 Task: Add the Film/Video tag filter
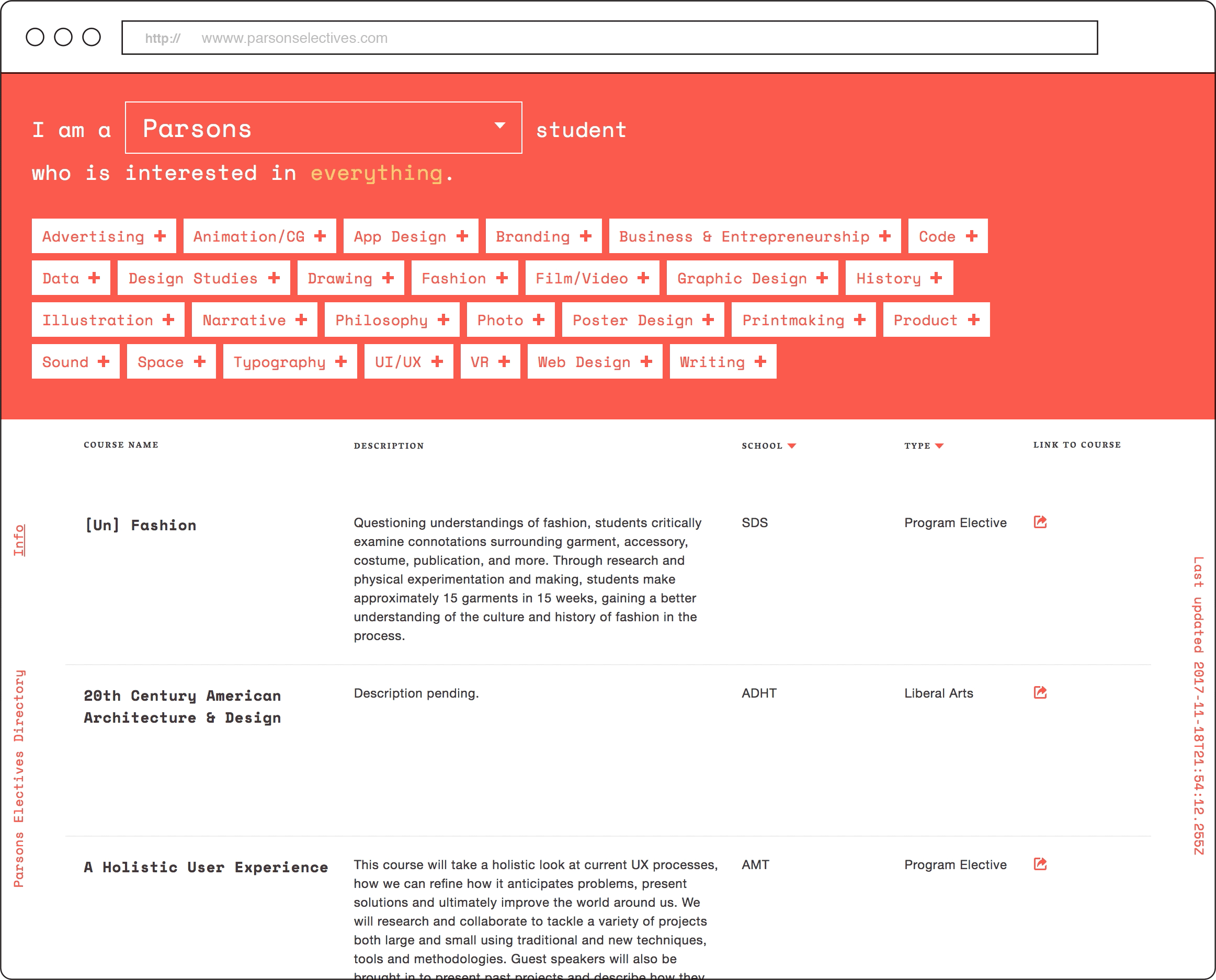(x=592, y=278)
